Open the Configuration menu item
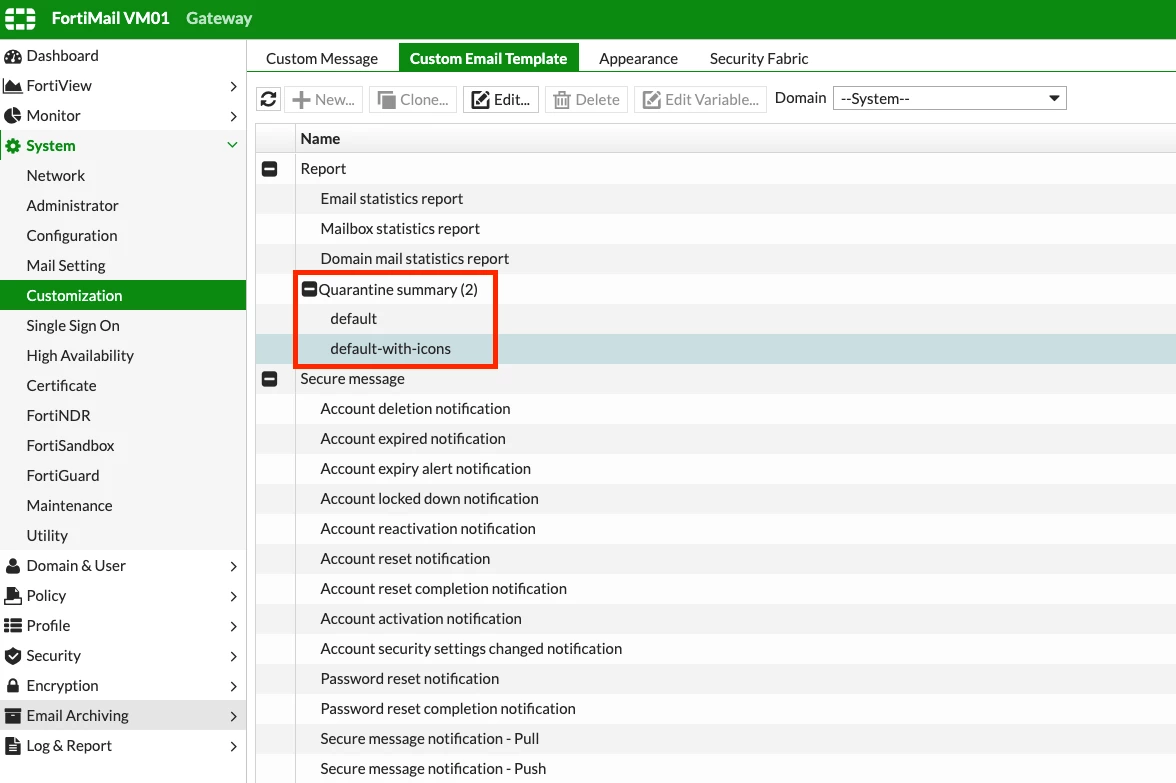Viewport: 1176px width, 783px height. click(x=123, y=236)
